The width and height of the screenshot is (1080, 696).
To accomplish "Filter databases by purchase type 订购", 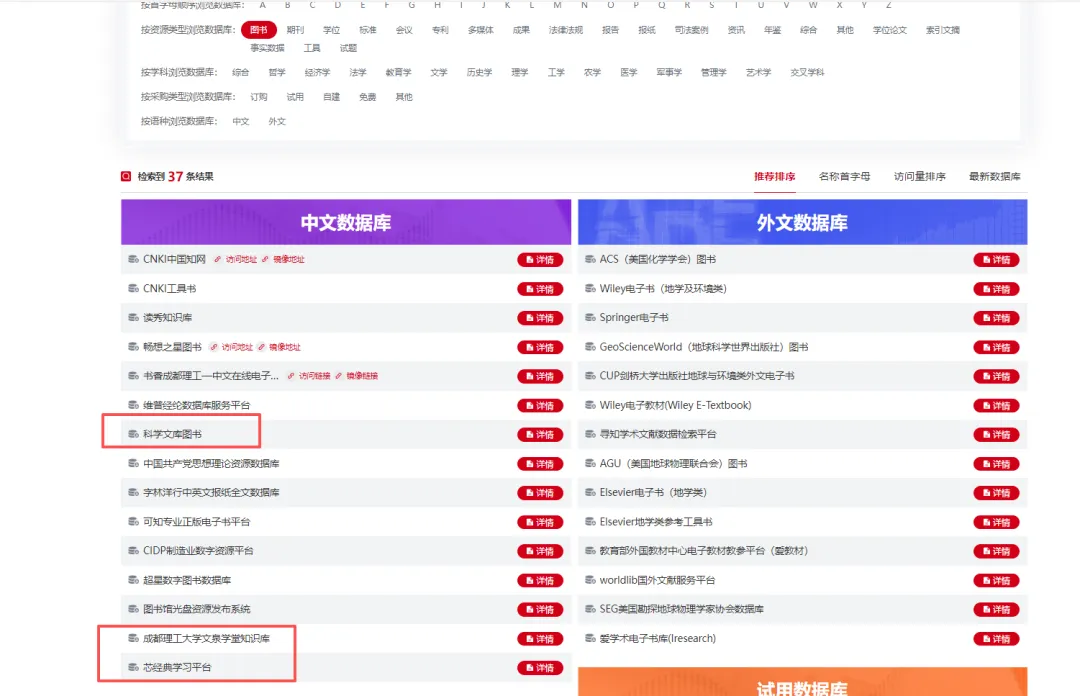I will pyautogui.click(x=259, y=96).
